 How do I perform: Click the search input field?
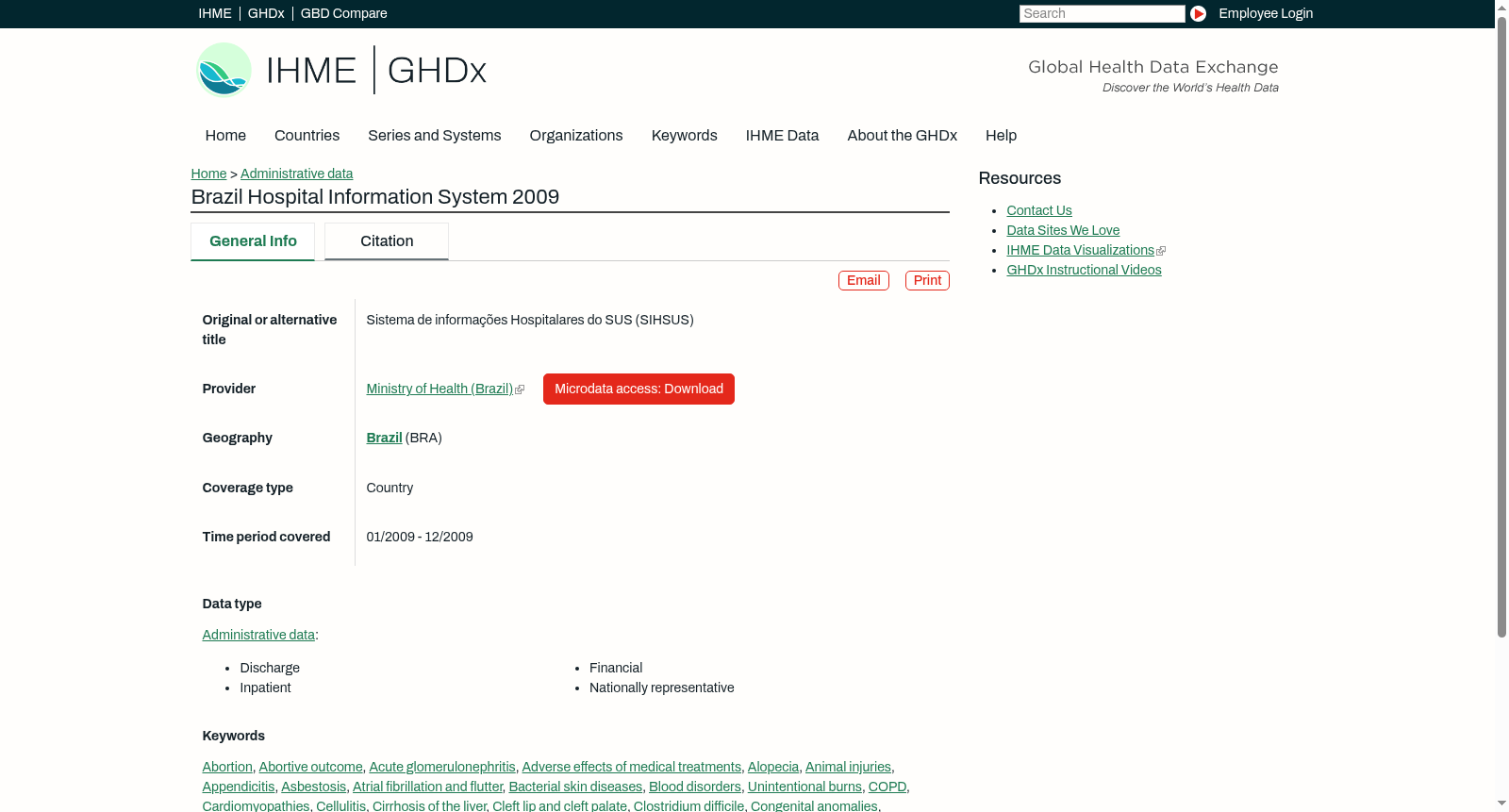click(1102, 13)
